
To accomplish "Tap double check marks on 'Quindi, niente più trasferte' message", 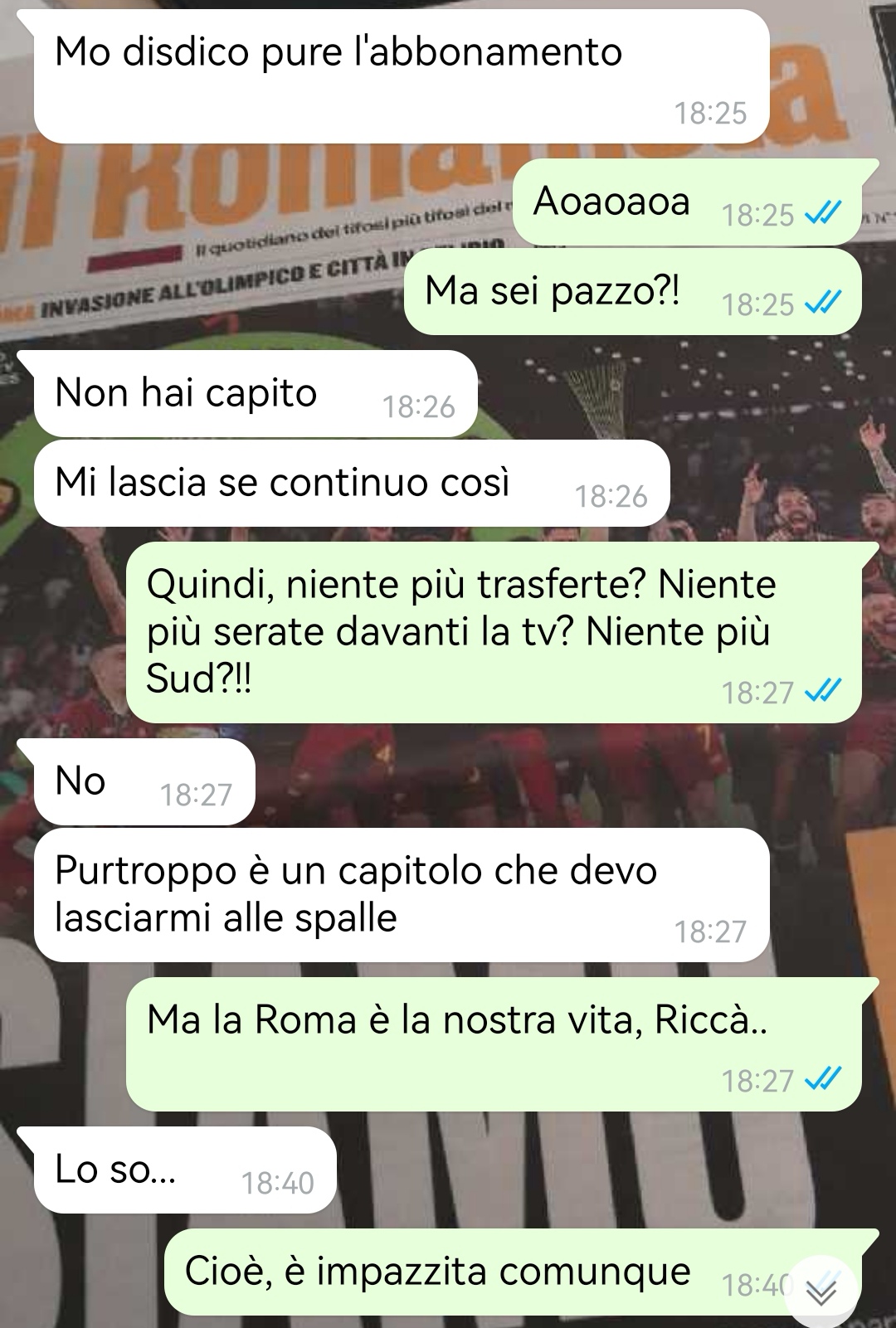I will tap(824, 692).
